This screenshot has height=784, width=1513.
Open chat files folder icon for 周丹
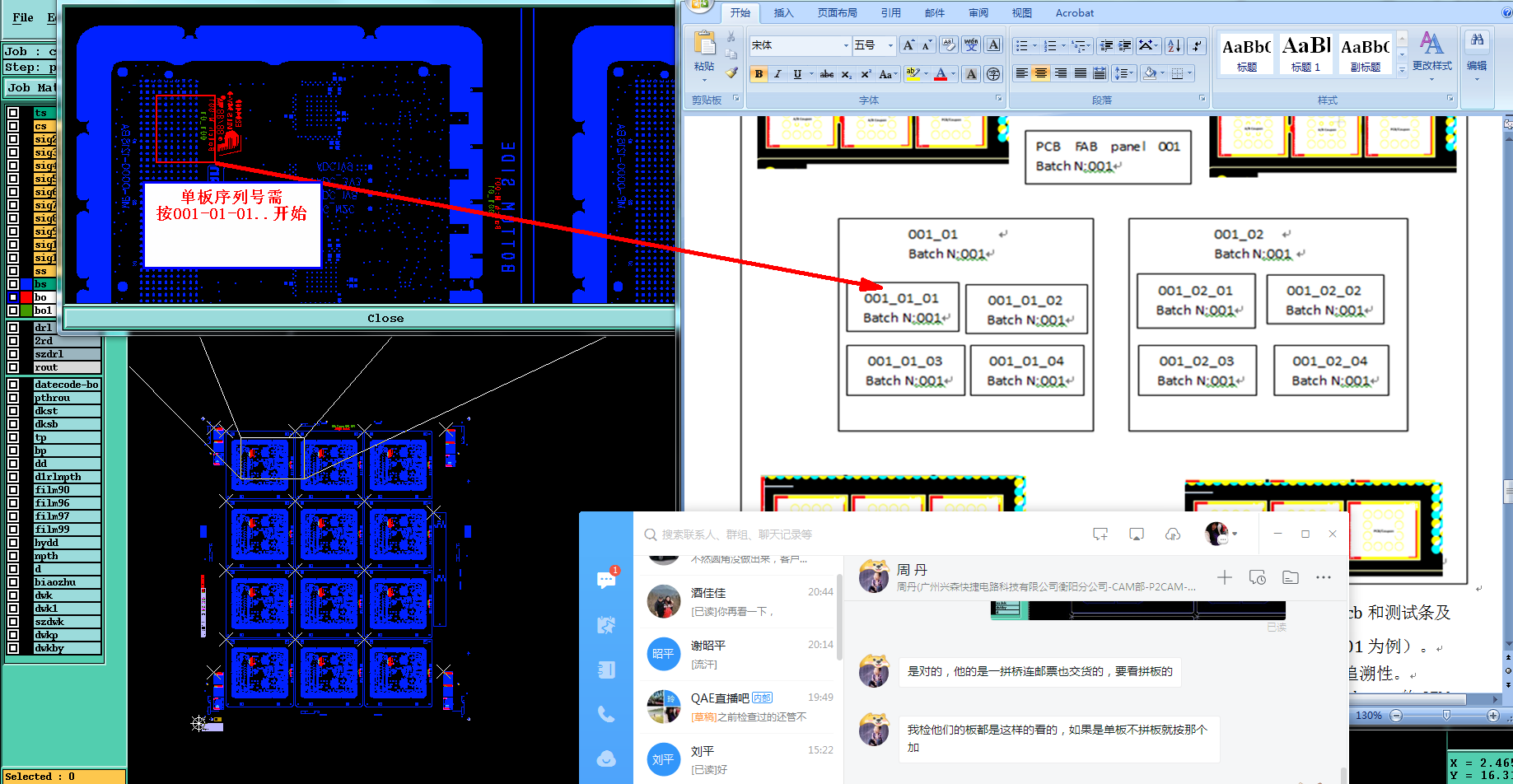pyautogui.click(x=1291, y=577)
